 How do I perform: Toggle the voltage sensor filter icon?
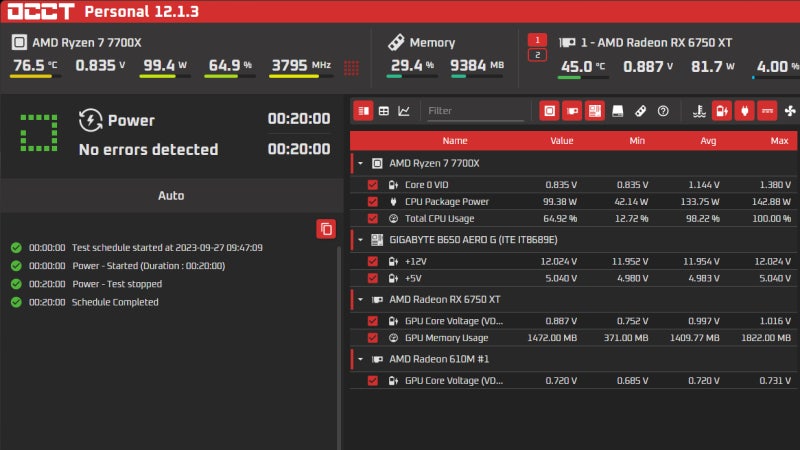click(x=722, y=111)
